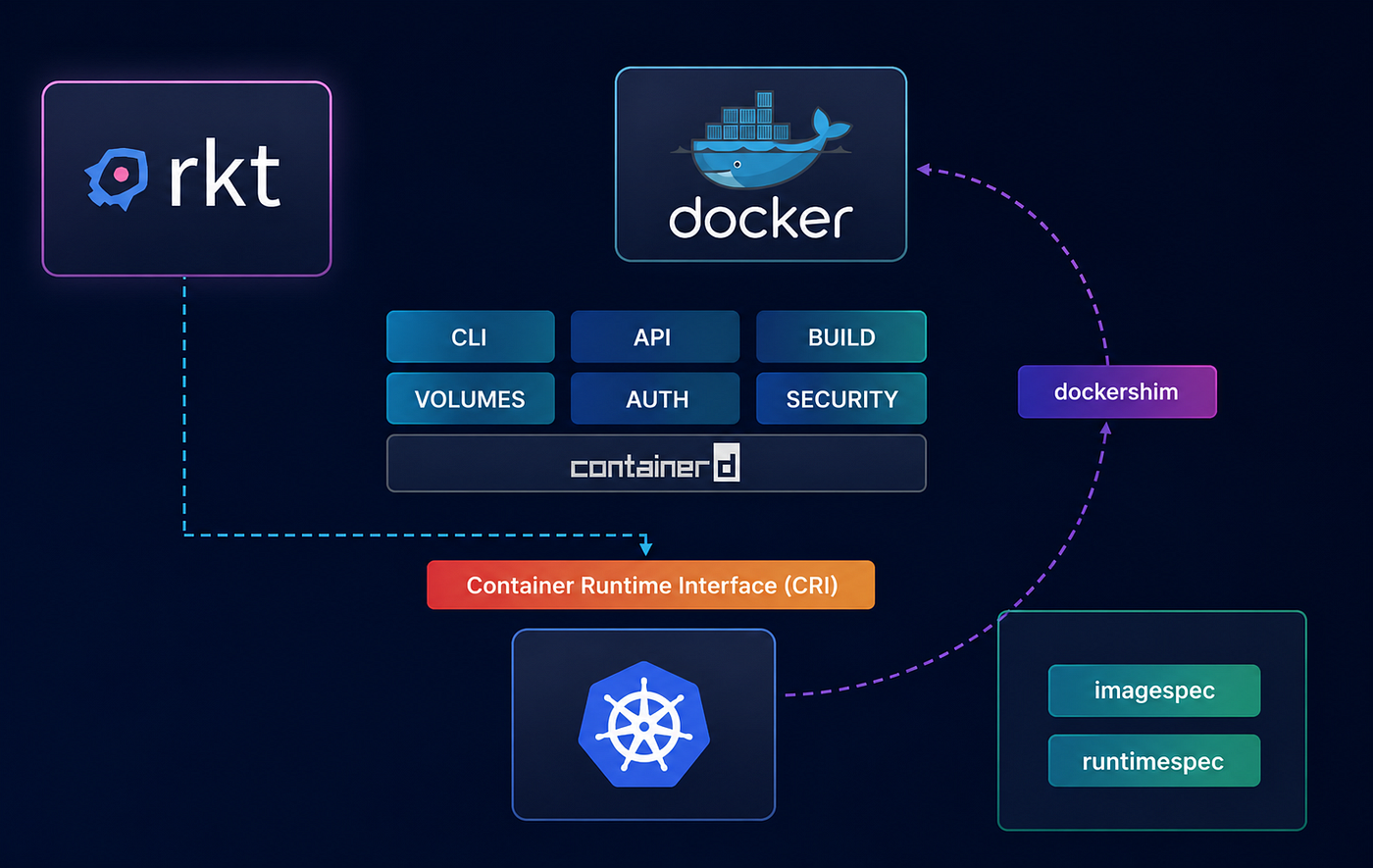Click the imagespec box

pyautogui.click(x=1154, y=690)
